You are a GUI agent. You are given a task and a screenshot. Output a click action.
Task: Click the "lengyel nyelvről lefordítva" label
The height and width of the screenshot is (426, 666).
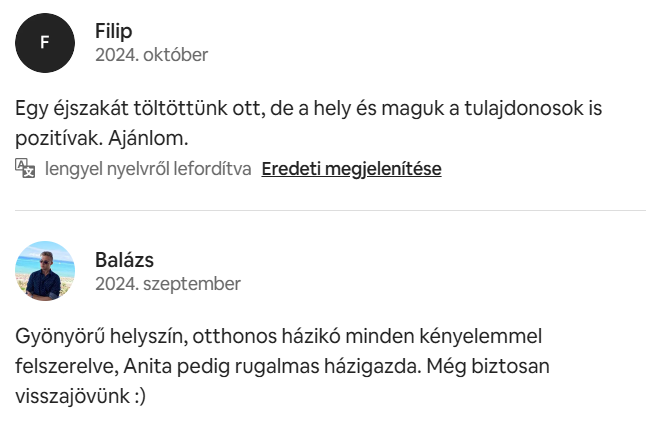pos(147,169)
